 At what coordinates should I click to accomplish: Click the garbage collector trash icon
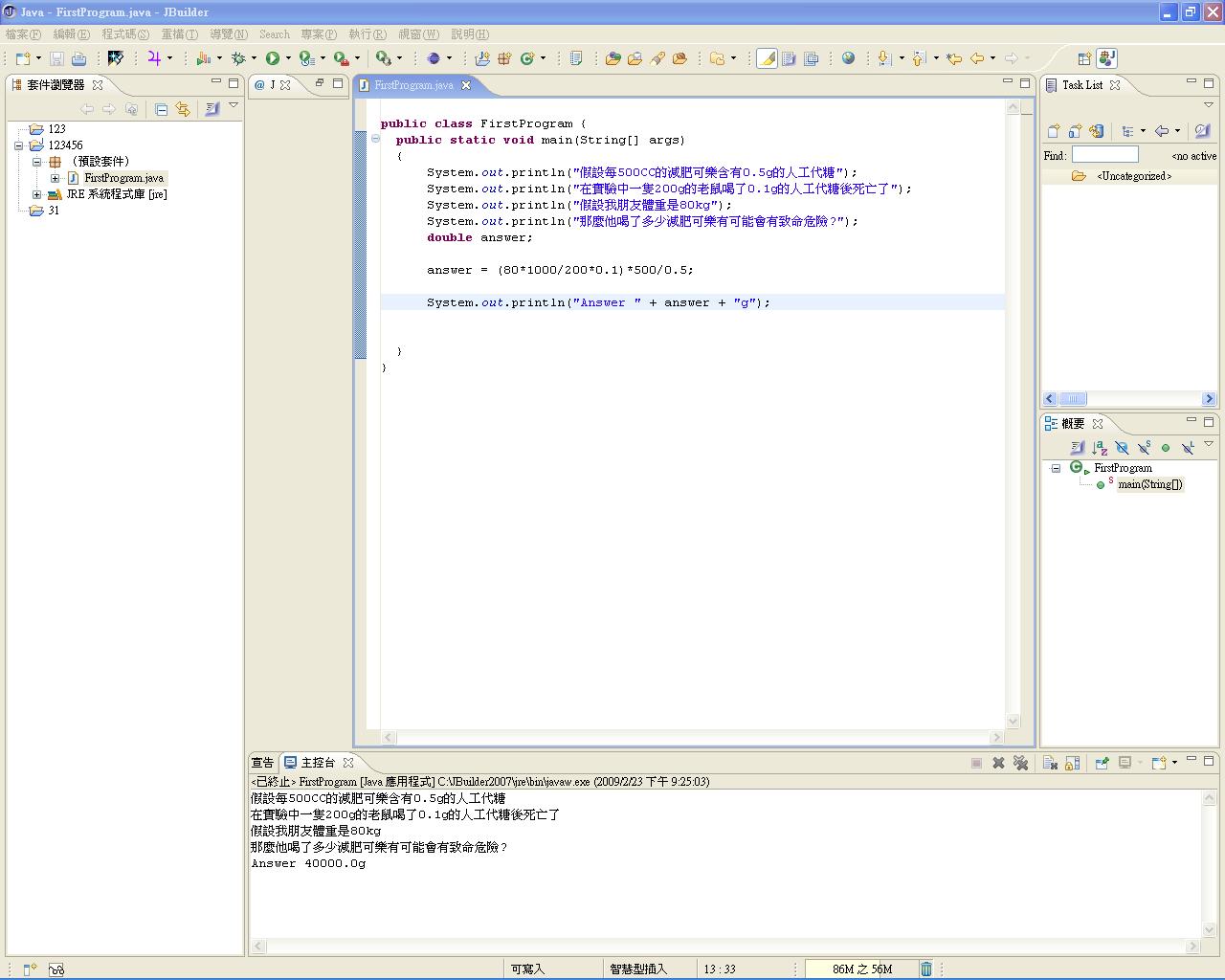(x=925, y=969)
